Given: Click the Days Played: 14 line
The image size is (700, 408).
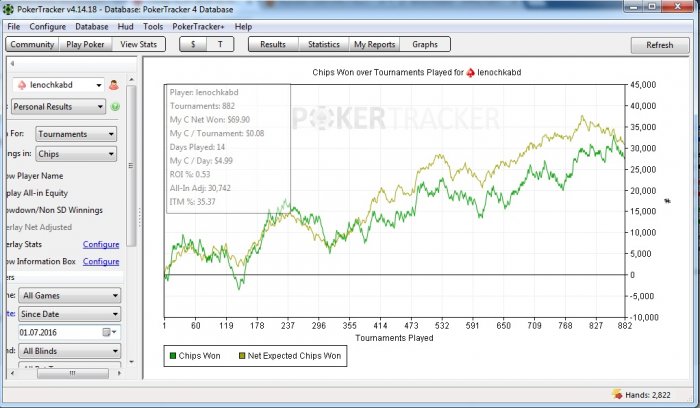Looking at the screenshot, I should click(197, 147).
